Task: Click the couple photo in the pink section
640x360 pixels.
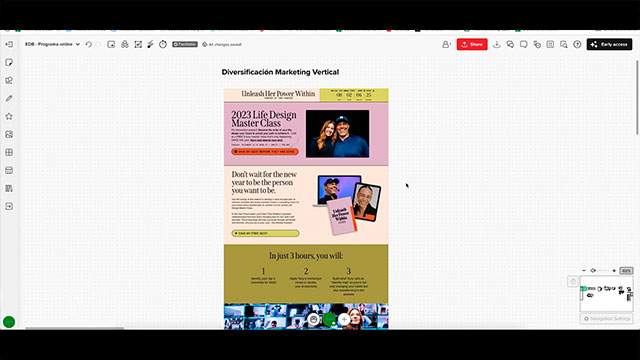Action: [338, 133]
